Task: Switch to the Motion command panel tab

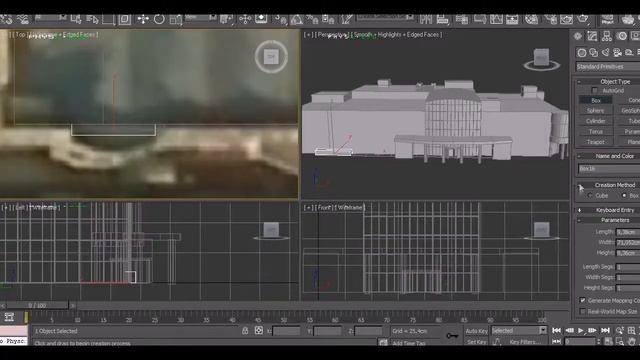Action: point(622,36)
